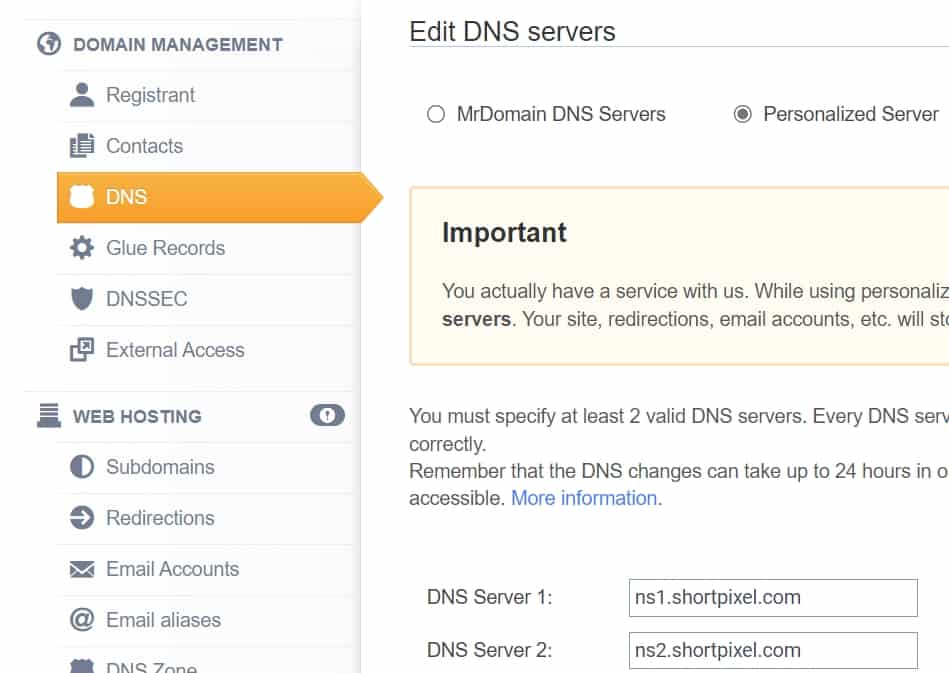Click the Email aliases @ icon
This screenshot has height=673, width=949.
(x=81, y=620)
